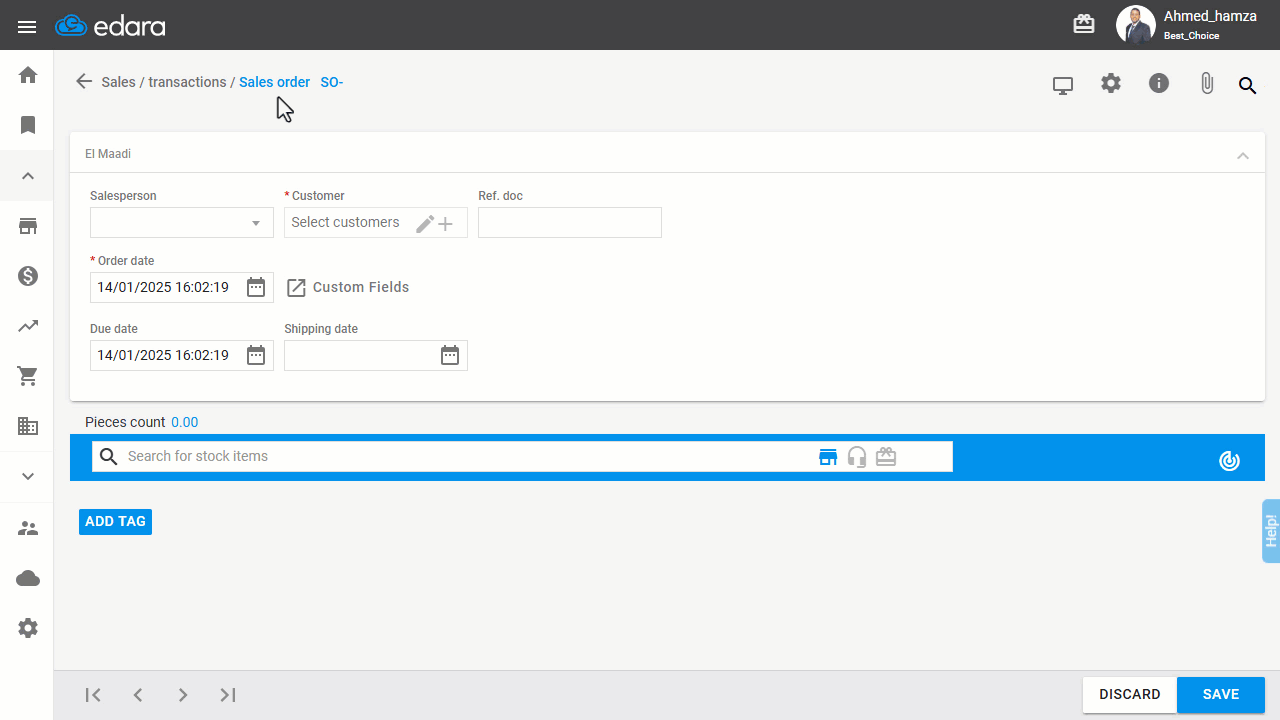This screenshot has width=1280, height=720.
Task: Open the attachments paperclip
Action: tap(1207, 84)
